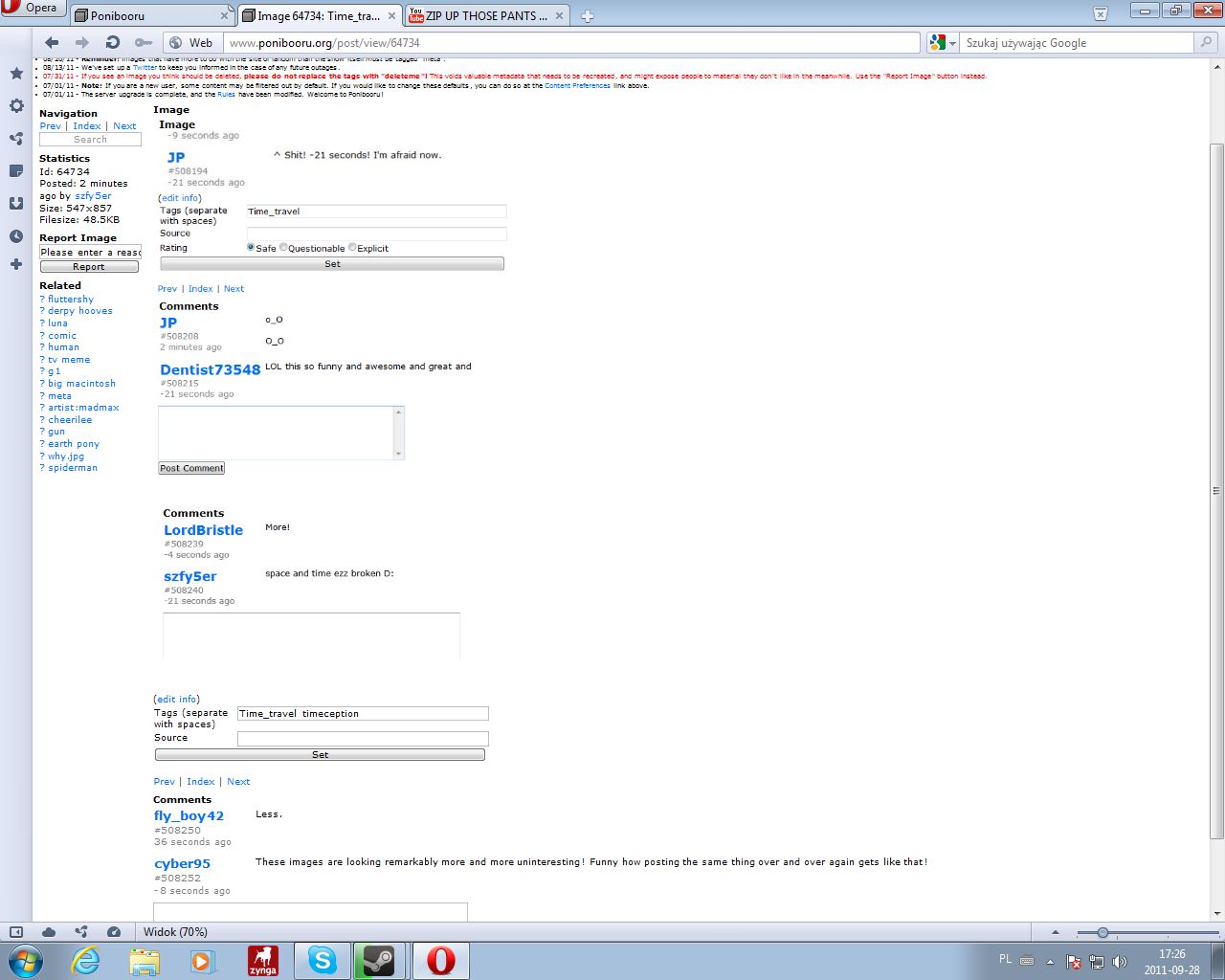This screenshot has height=980, width=1225.
Task: Open the Widok (70%) view dropdown
Action: click(175, 932)
